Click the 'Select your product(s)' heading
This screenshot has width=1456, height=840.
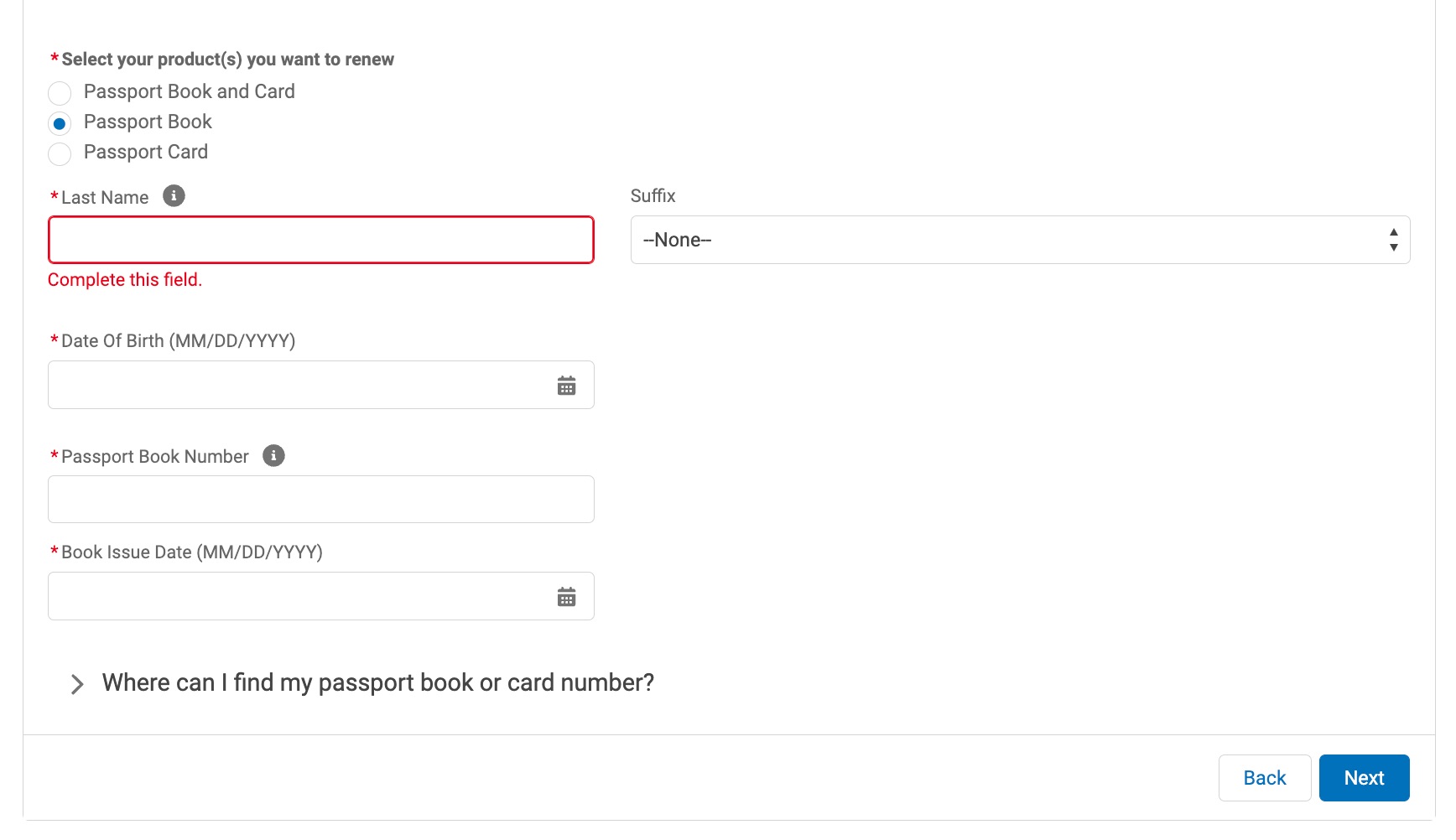(x=226, y=59)
